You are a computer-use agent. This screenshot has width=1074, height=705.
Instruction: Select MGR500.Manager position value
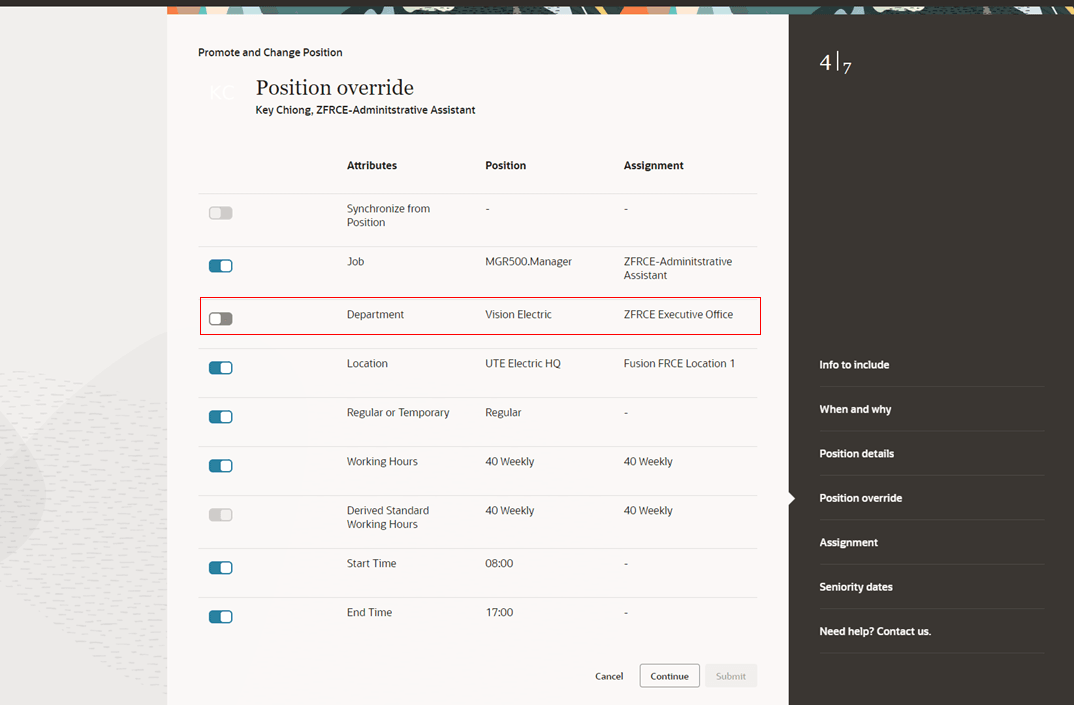(x=528, y=262)
